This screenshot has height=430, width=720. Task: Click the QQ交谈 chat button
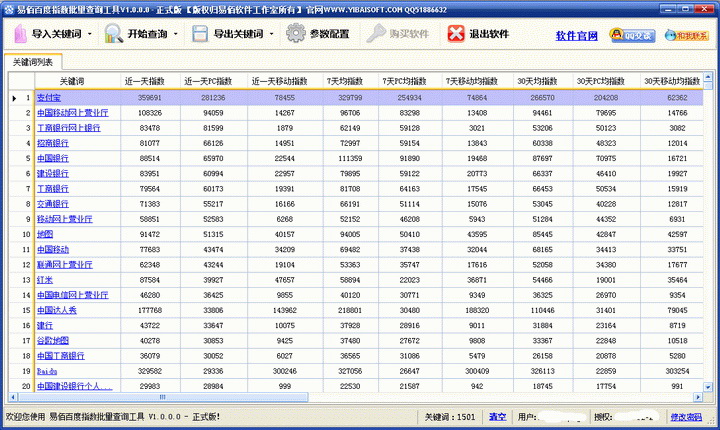(632, 35)
